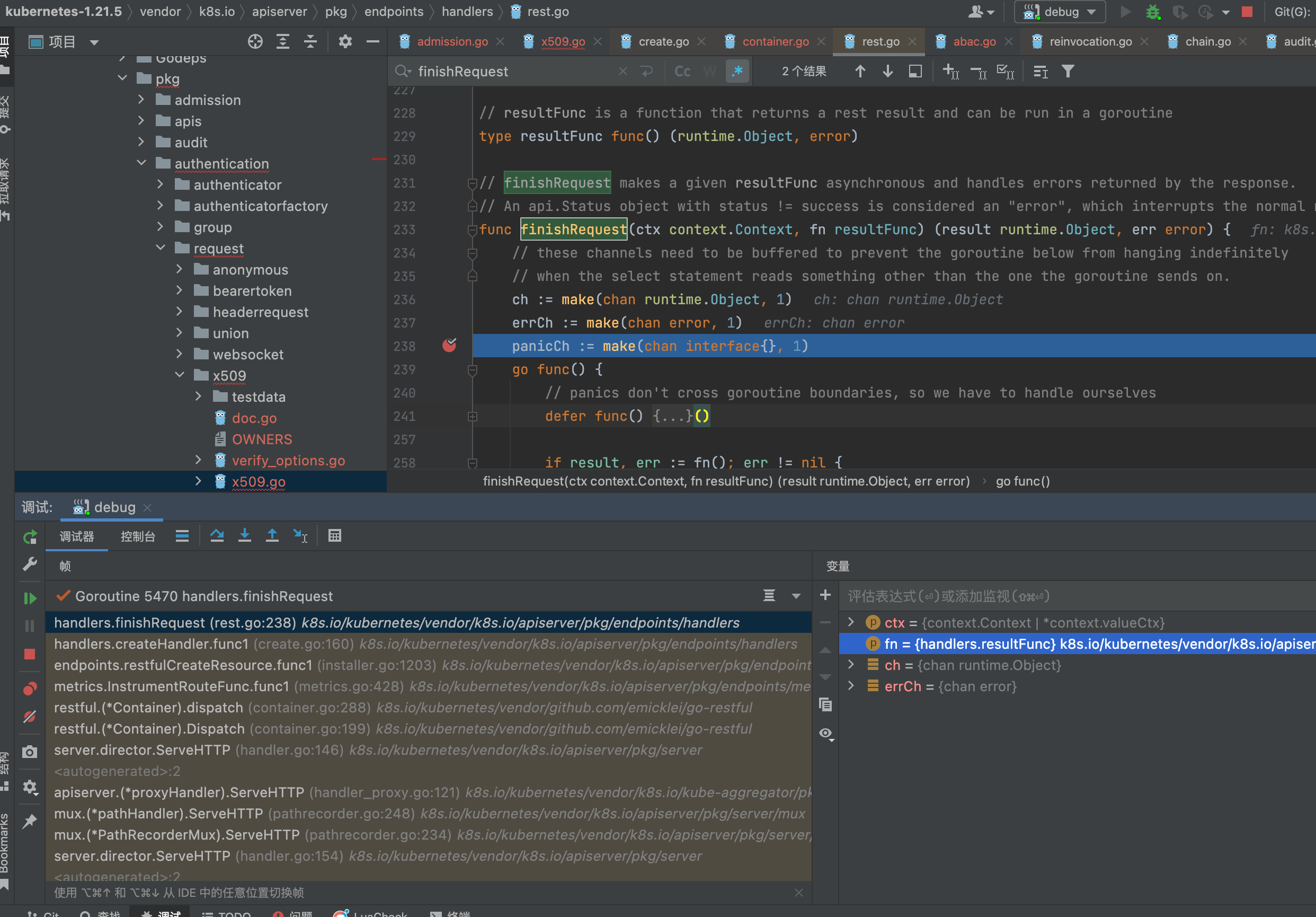
Task: Dismiss the frame-switching hint
Action: coord(798,893)
